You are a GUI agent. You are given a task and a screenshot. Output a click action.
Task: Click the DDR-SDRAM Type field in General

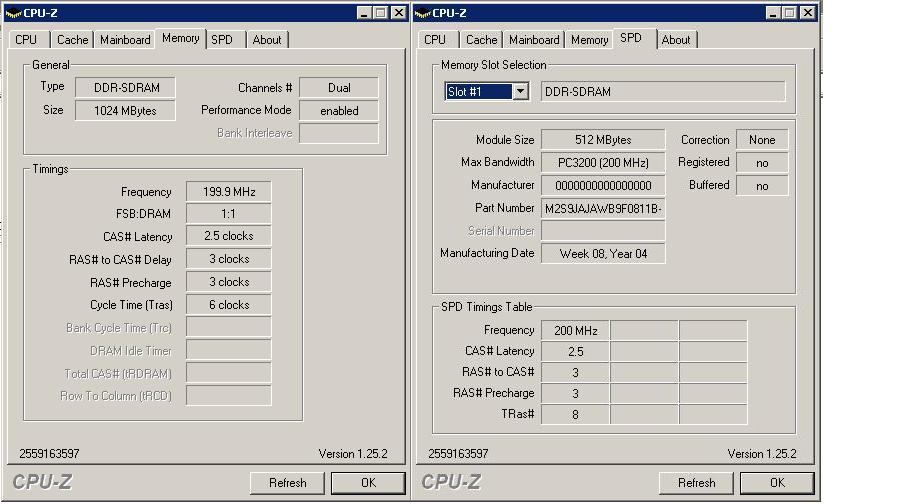point(125,88)
